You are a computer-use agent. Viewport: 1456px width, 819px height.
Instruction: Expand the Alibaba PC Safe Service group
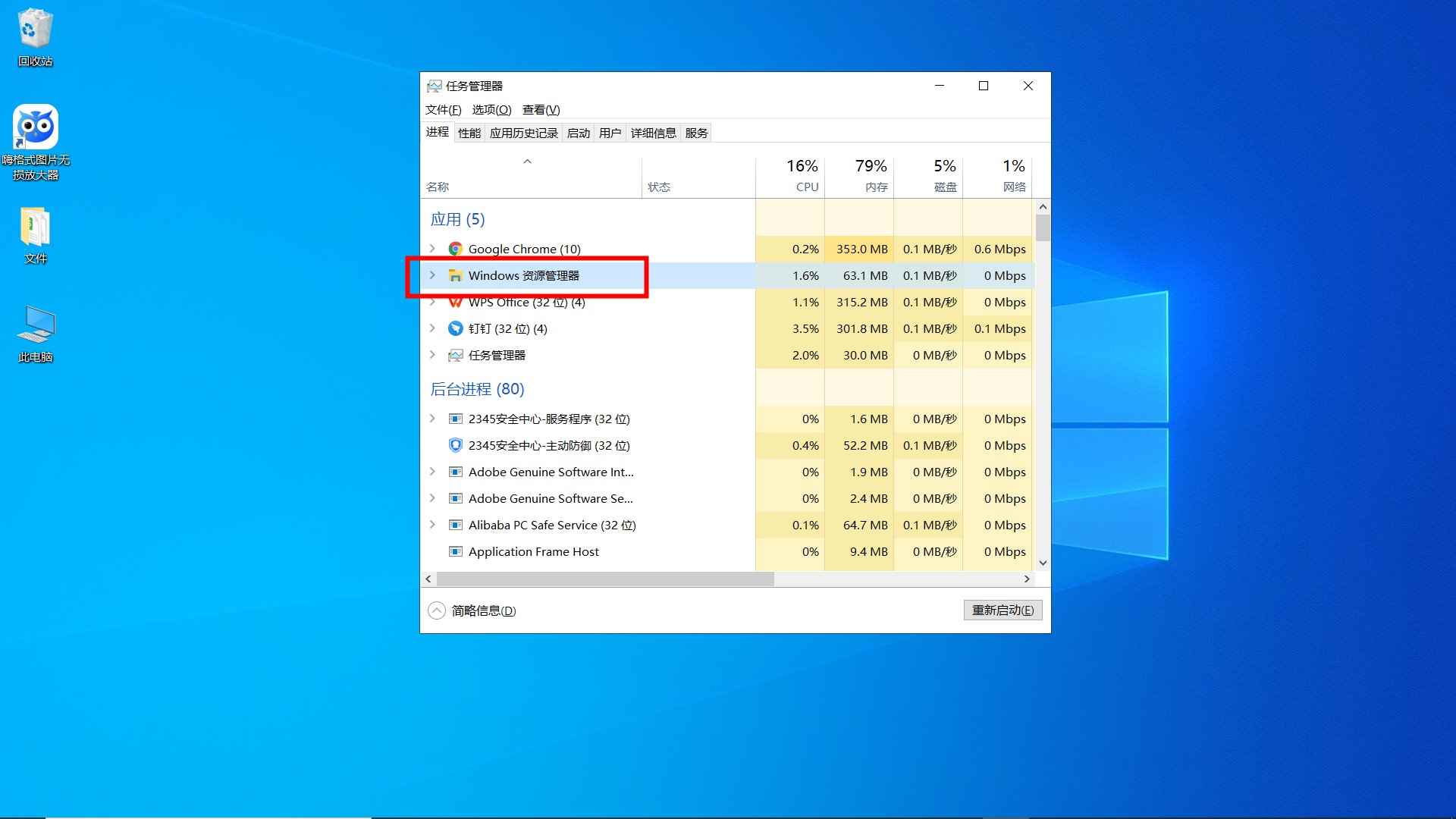[x=432, y=525]
